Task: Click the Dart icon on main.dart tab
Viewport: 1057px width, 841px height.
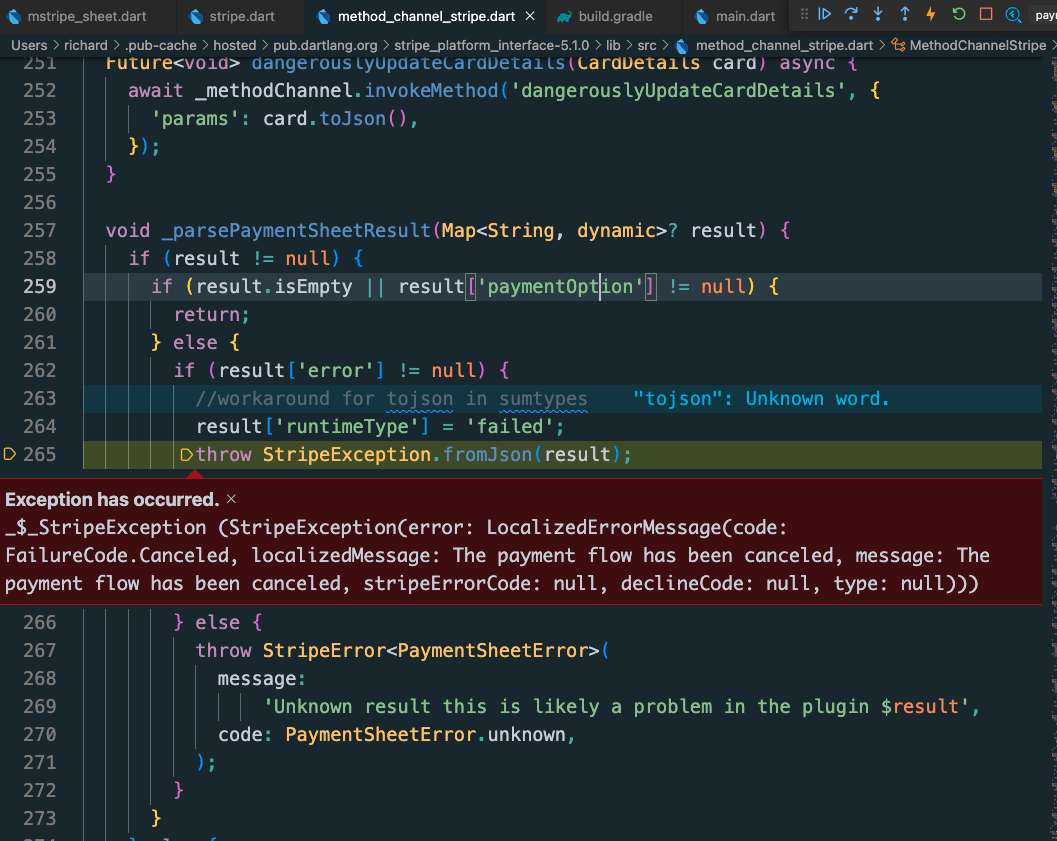Action: (x=702, y=17)
